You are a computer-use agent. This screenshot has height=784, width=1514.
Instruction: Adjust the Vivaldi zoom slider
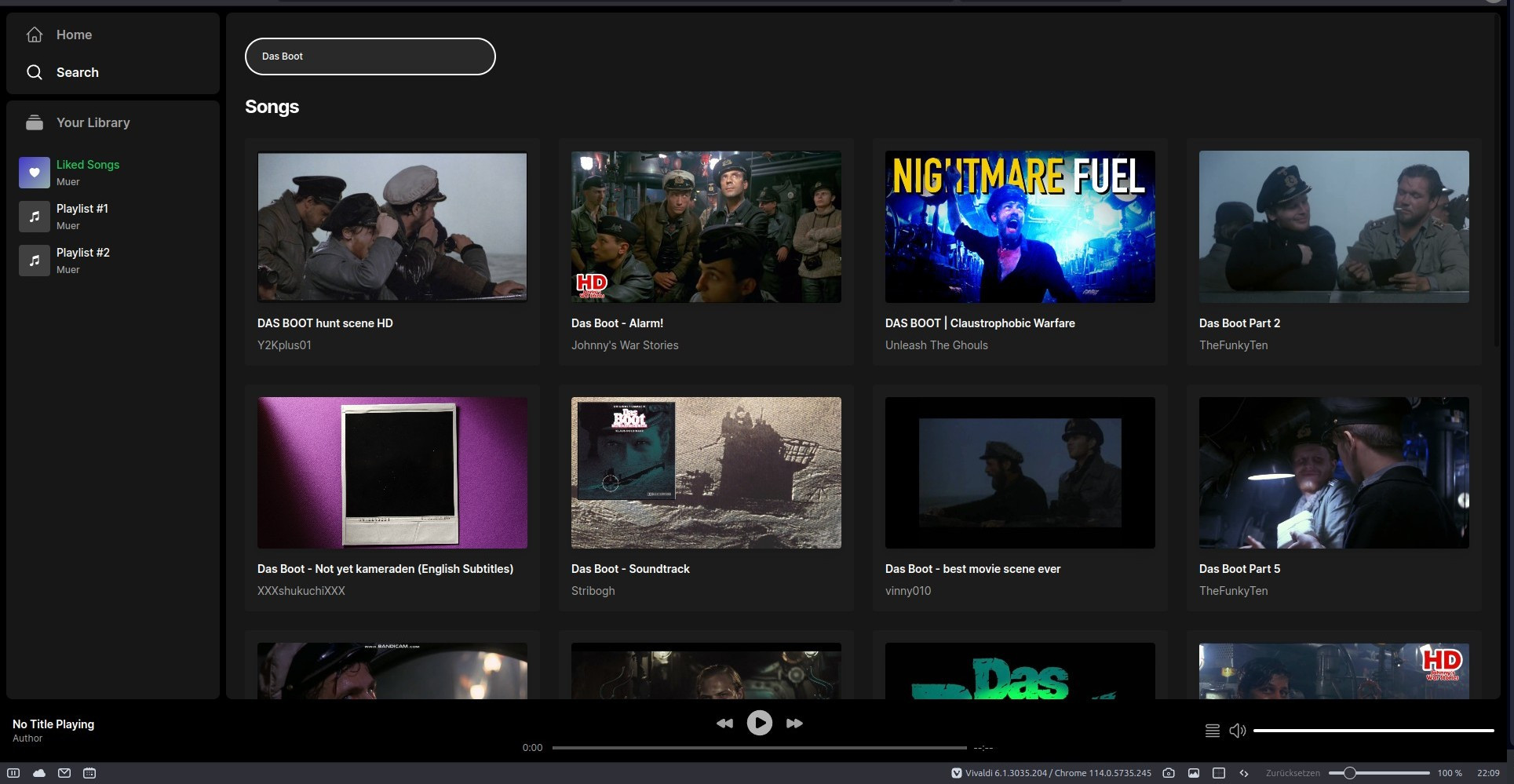1379,773
